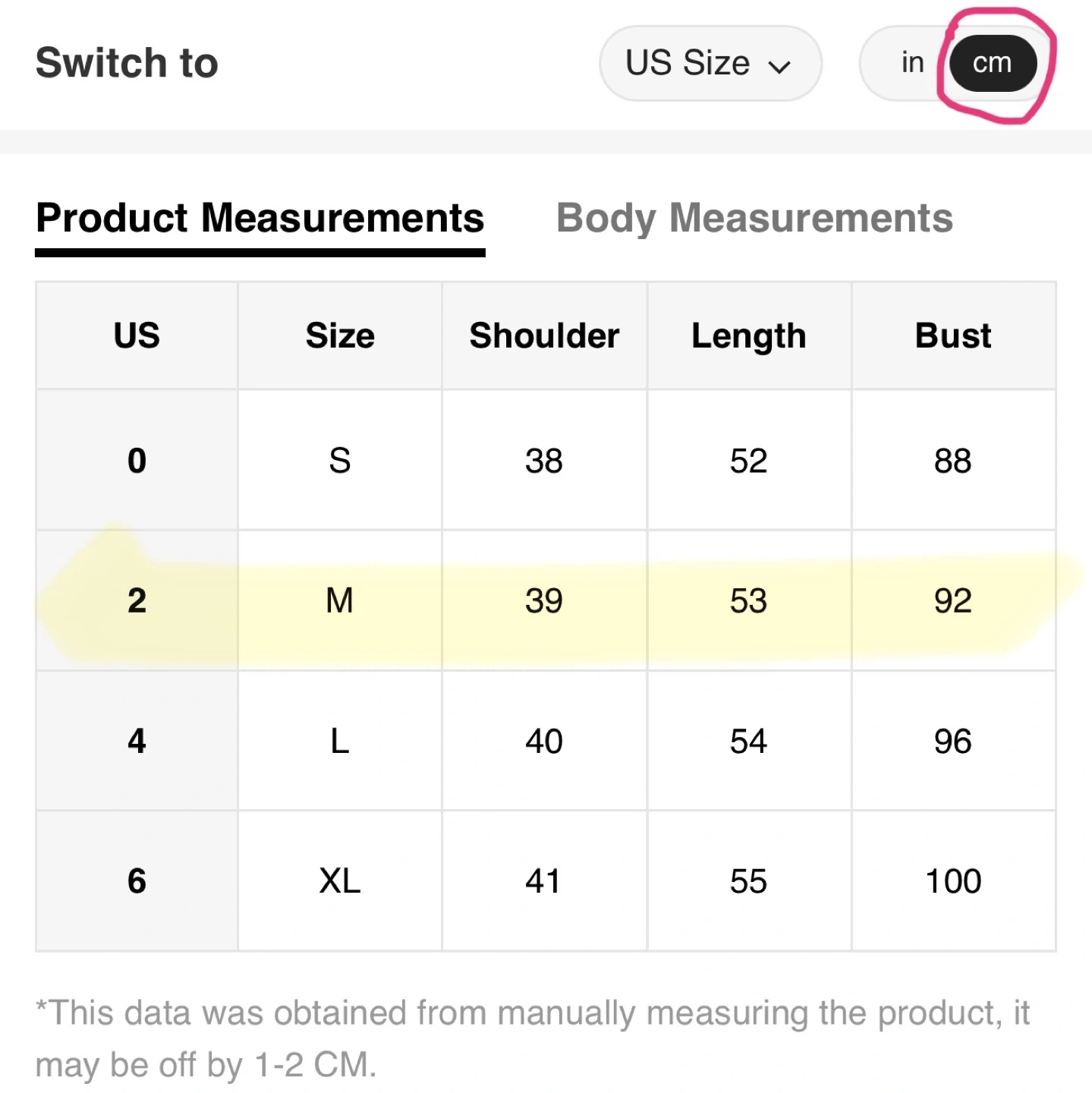Click the shoulder value 38

coord(544,461)
